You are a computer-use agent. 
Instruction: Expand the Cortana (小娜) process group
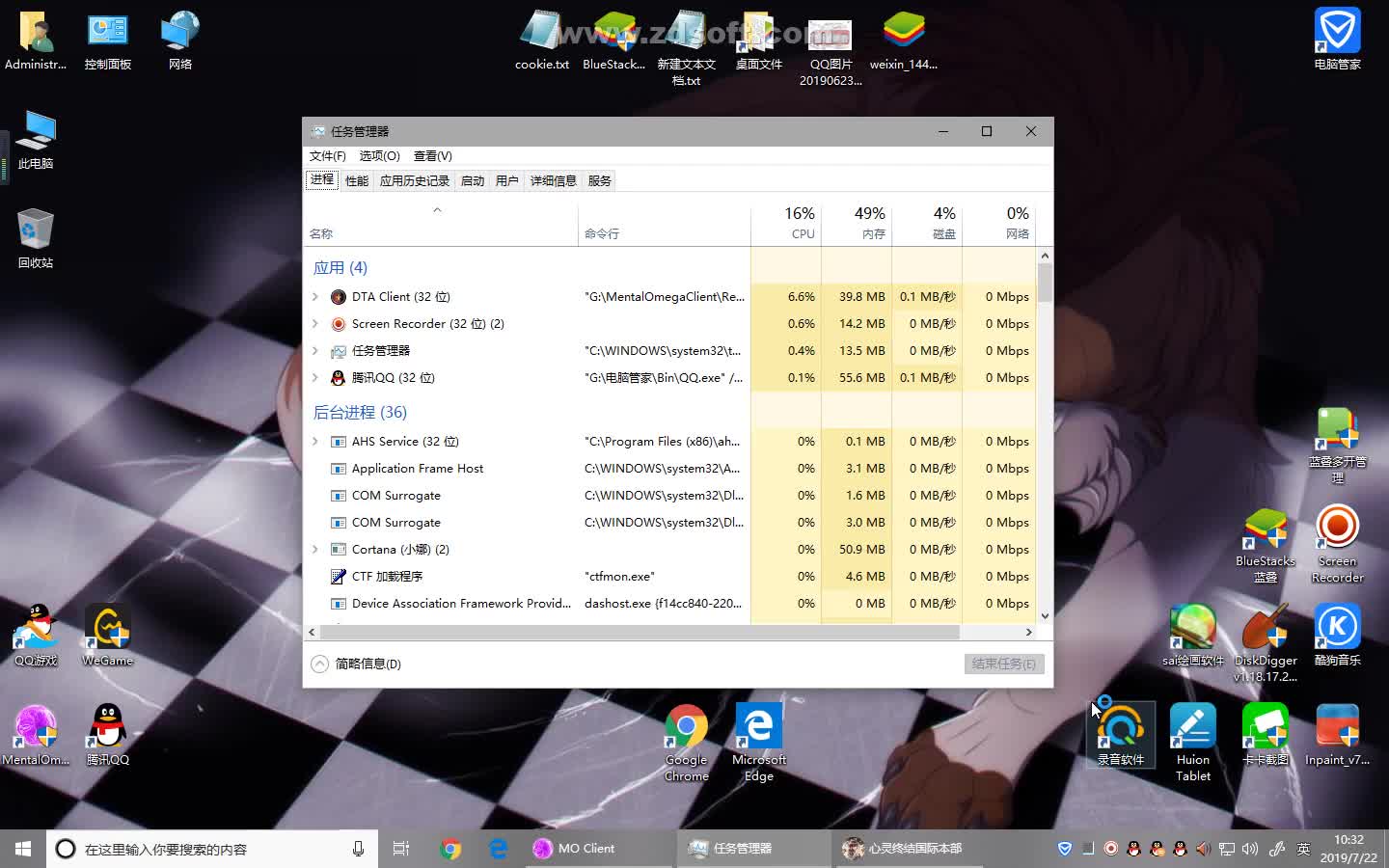[x=315, y=550]
